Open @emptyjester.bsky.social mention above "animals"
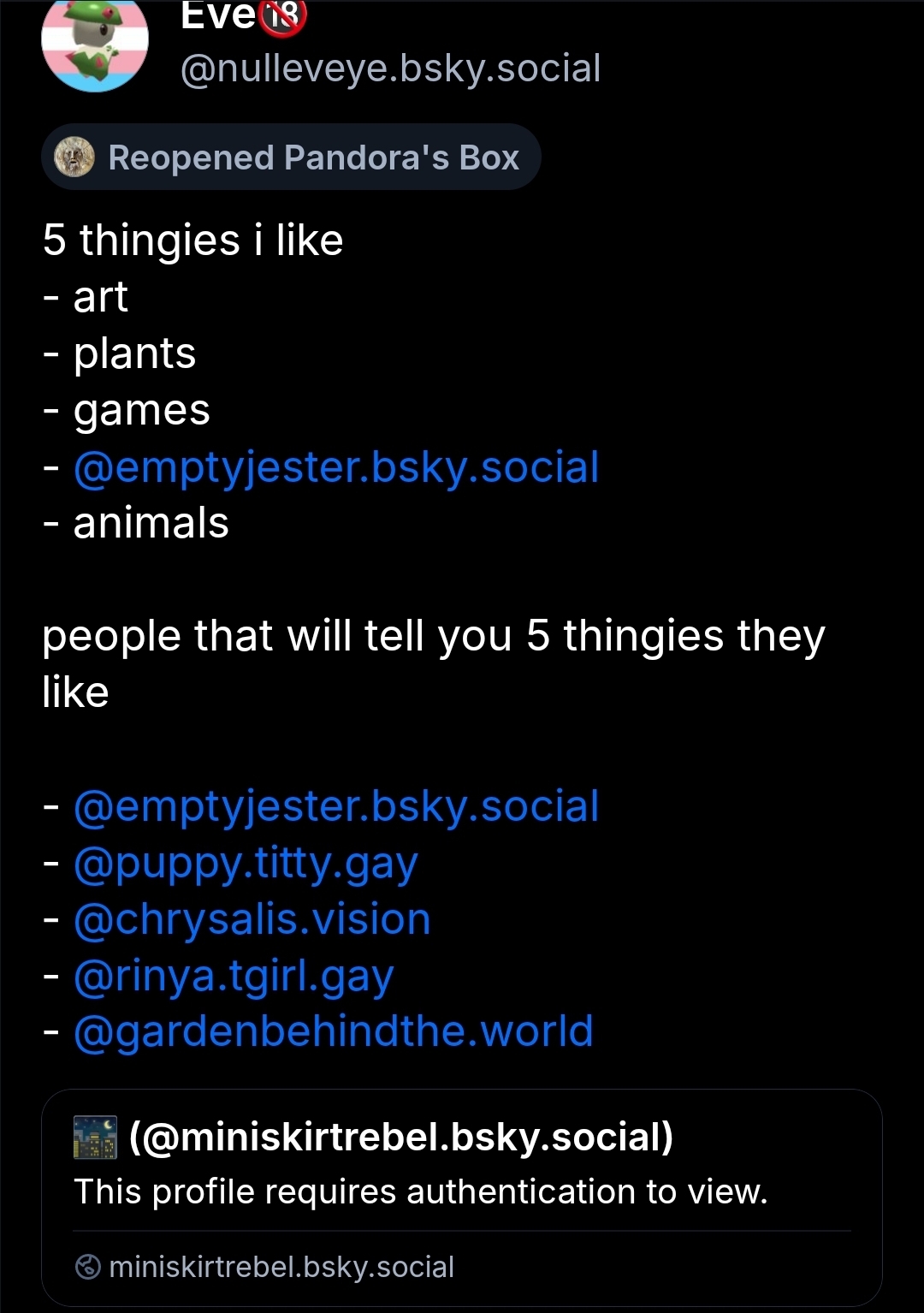Screen dimensions: 924x1313 (x=336, y=467)
